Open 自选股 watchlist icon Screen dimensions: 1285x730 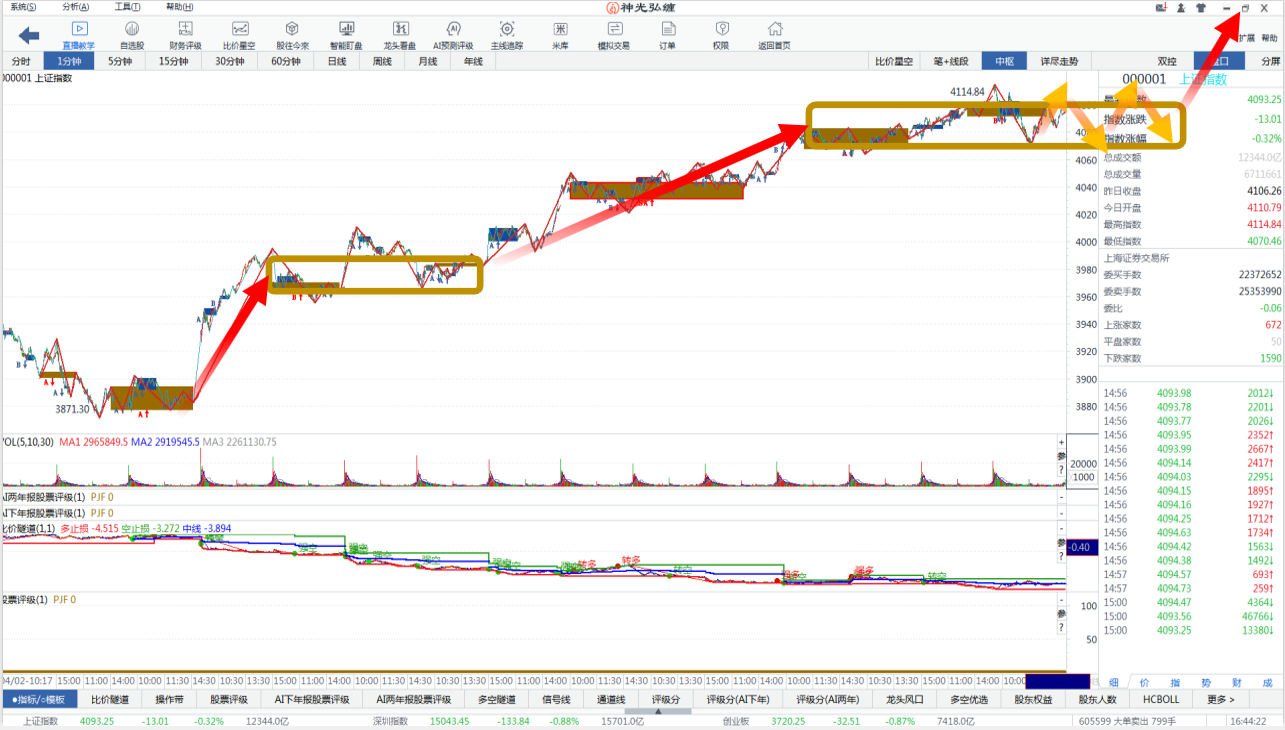click(132, 35)
